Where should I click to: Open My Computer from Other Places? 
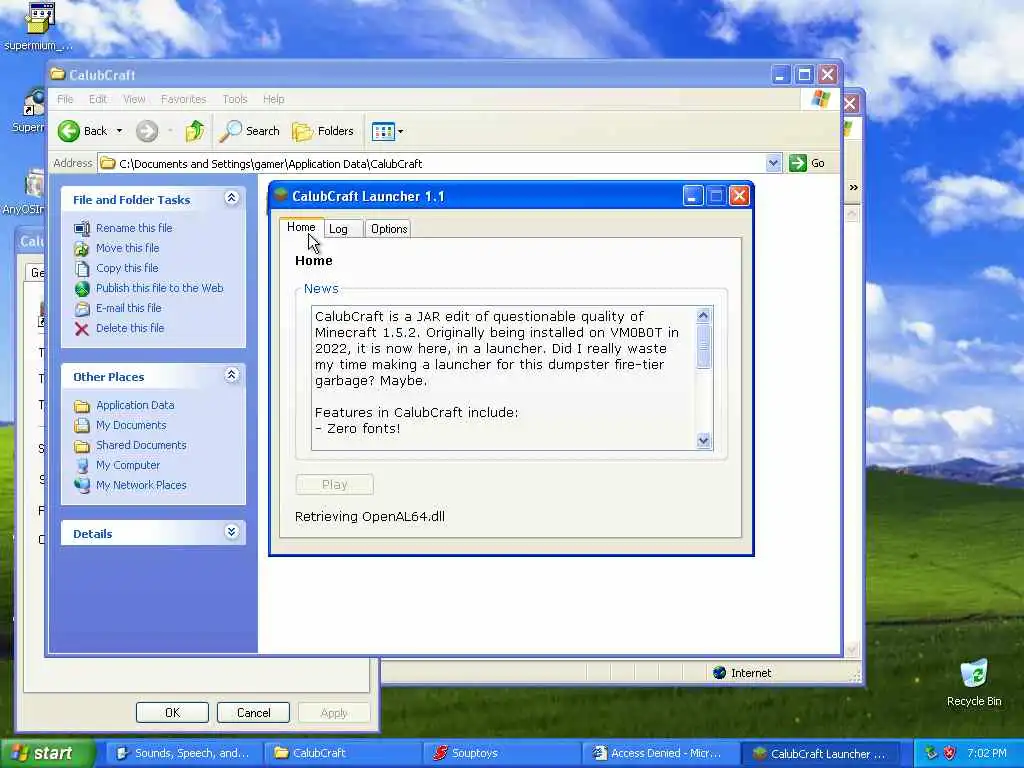(x=128, y=466)
